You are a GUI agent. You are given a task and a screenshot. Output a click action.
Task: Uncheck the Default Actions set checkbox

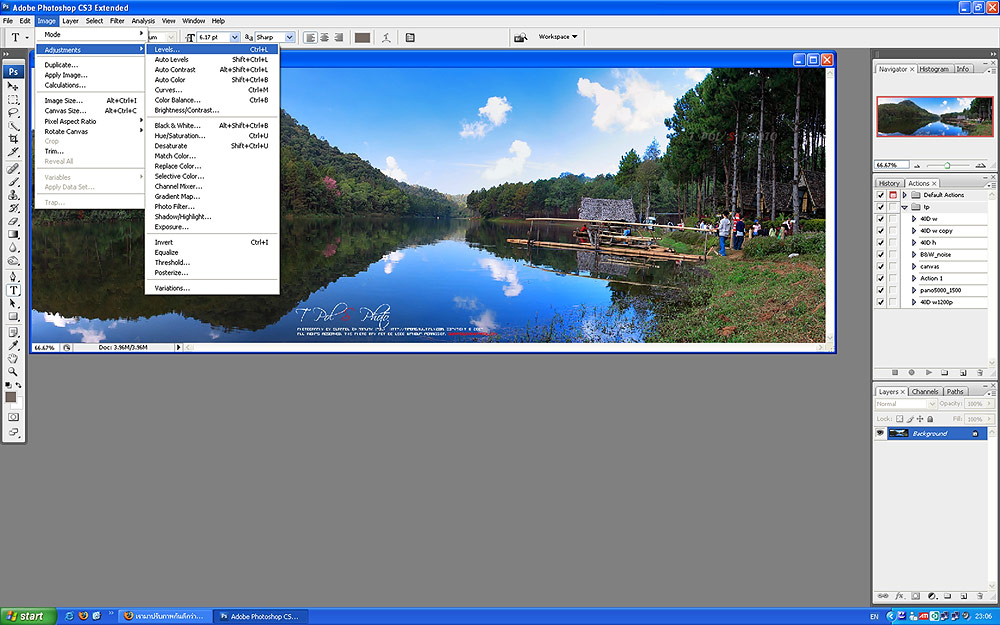(x=881, y=195)
